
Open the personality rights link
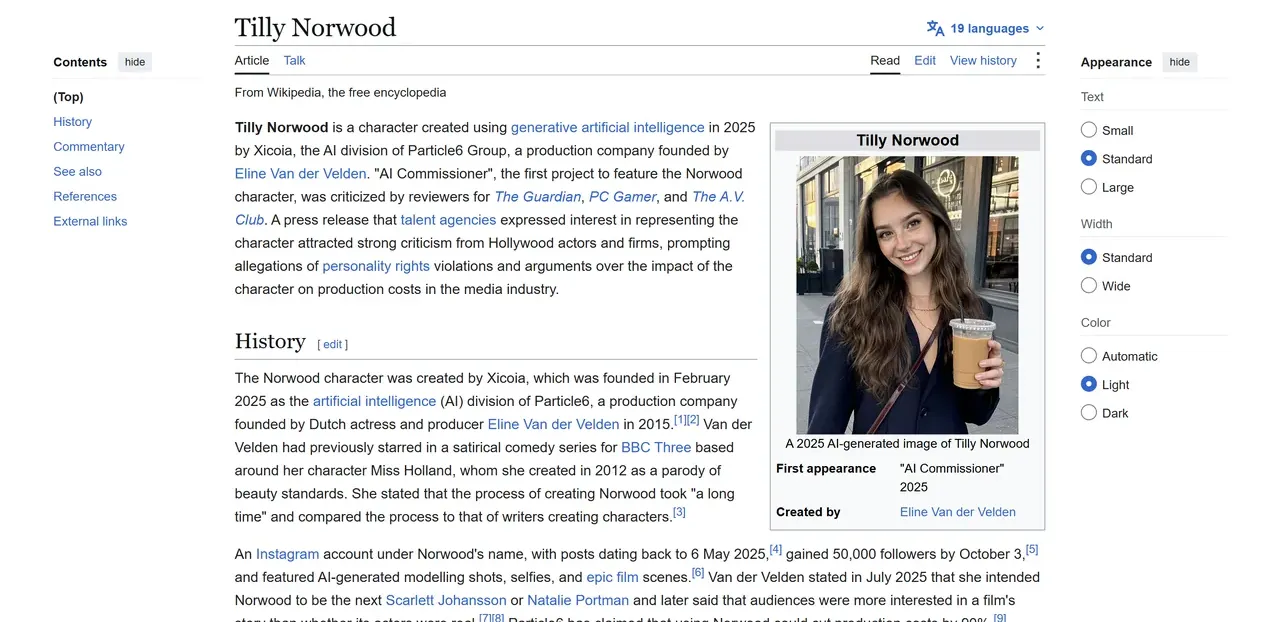coord(376,266)
